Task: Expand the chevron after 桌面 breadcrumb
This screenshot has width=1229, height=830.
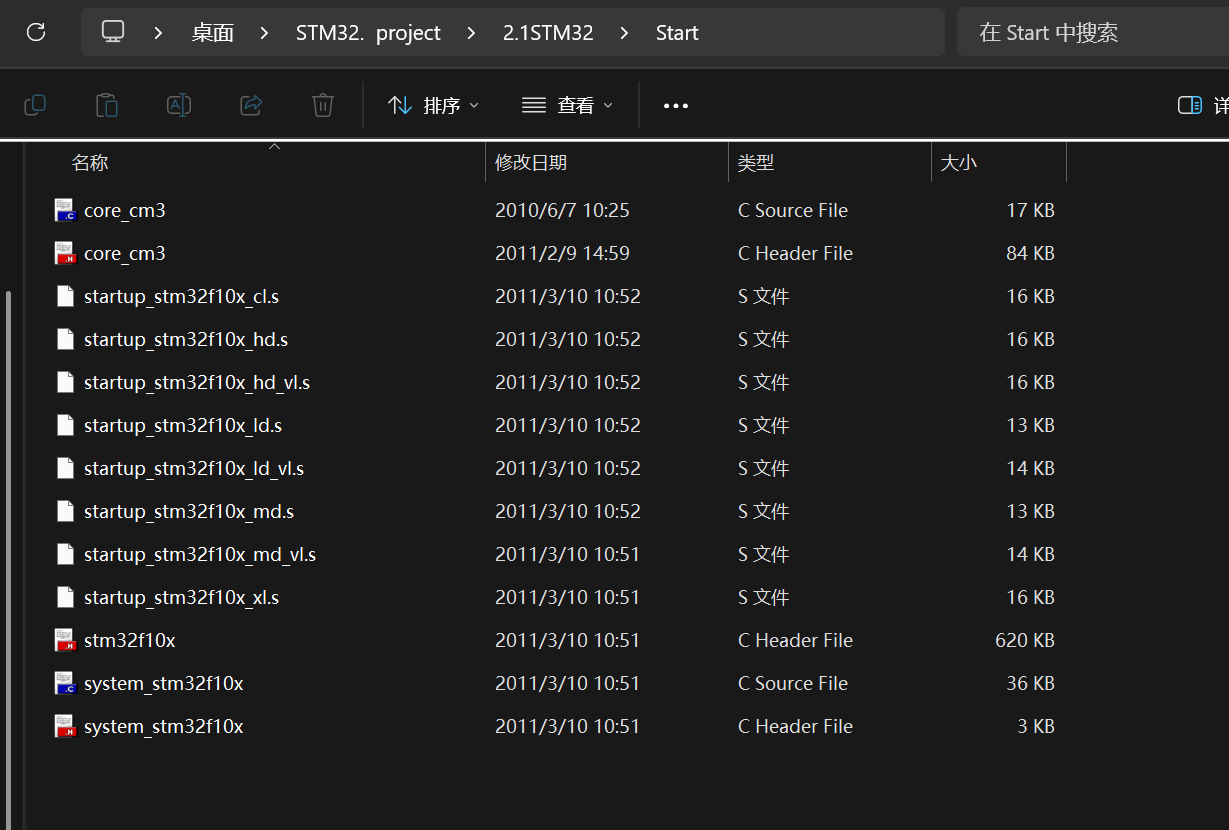Action: click(265, 33)
